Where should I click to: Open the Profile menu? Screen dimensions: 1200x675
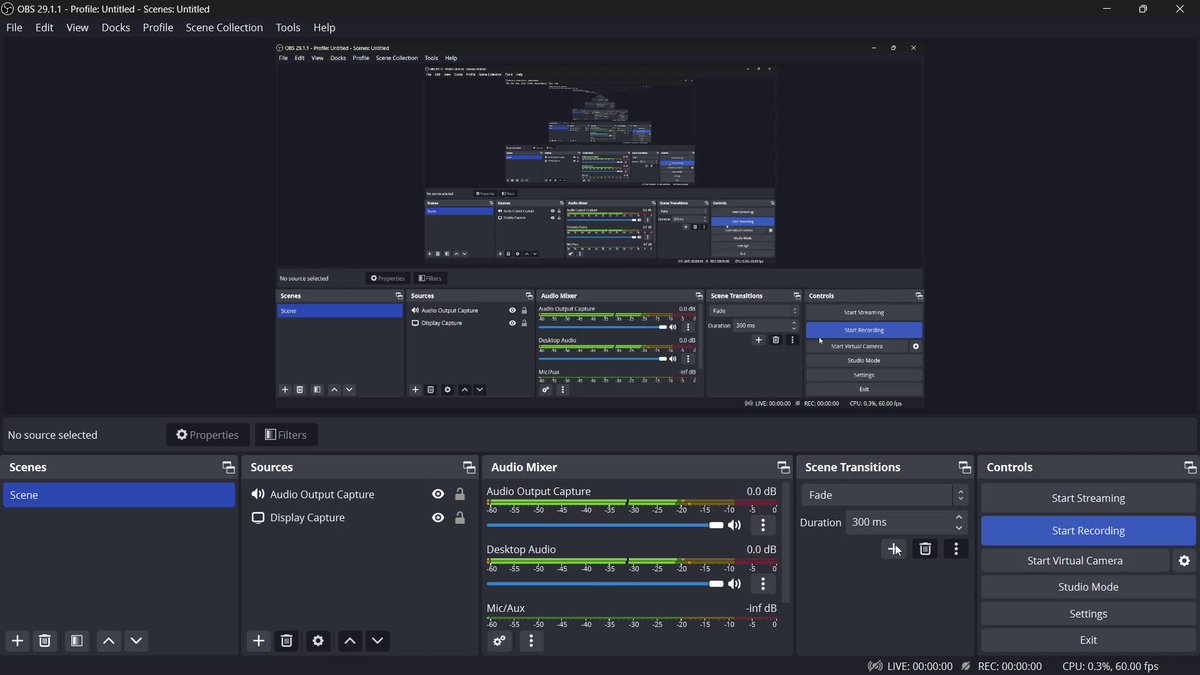coord(158,27)
